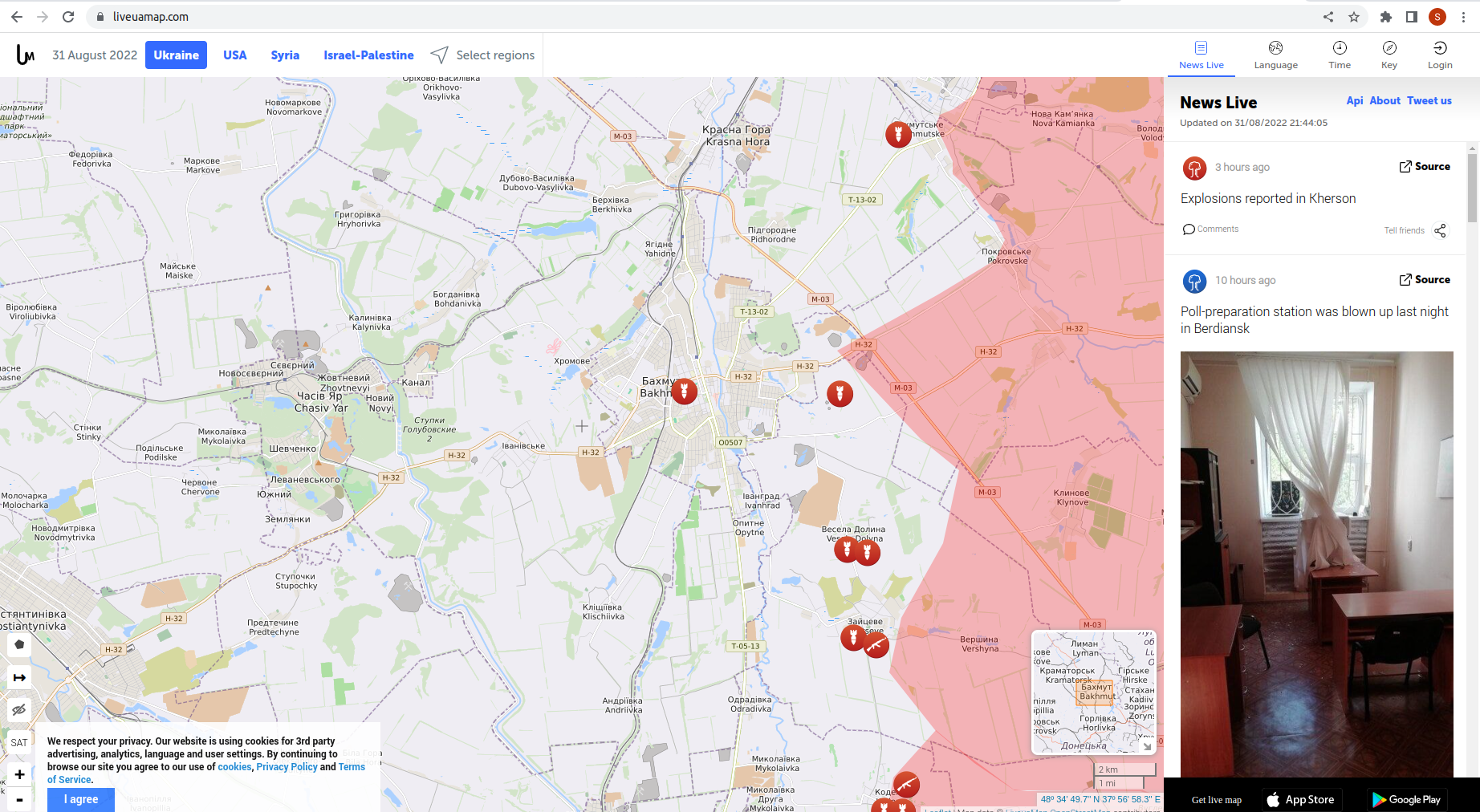Collapse the minimap overview in the corner
1480x812 pixels.
coord(1148,745)
